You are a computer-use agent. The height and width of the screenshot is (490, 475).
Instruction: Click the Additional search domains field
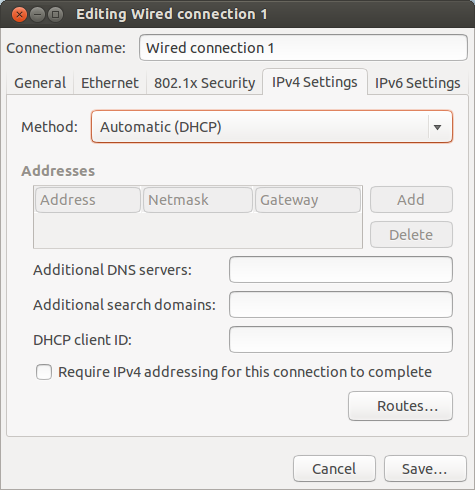click(341, 305)
